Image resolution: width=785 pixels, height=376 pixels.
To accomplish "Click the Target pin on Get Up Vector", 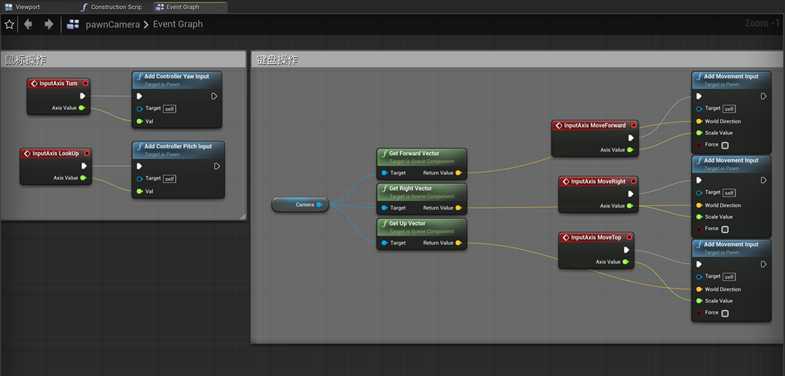I will 384,243.
